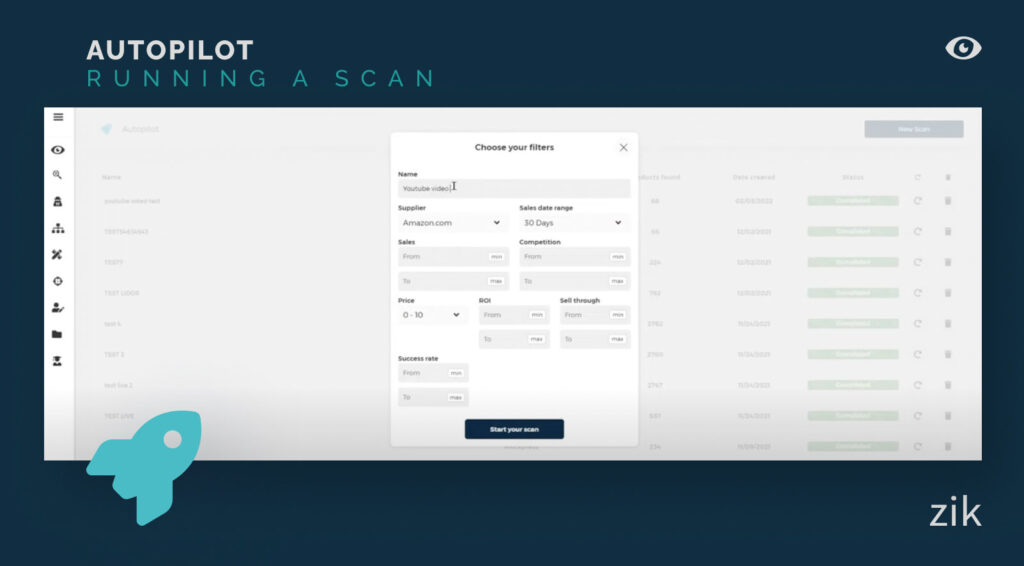Viewport: 1024px width, 566px height.
Task: Select the ROI From min field
Action: pos(513,315)
